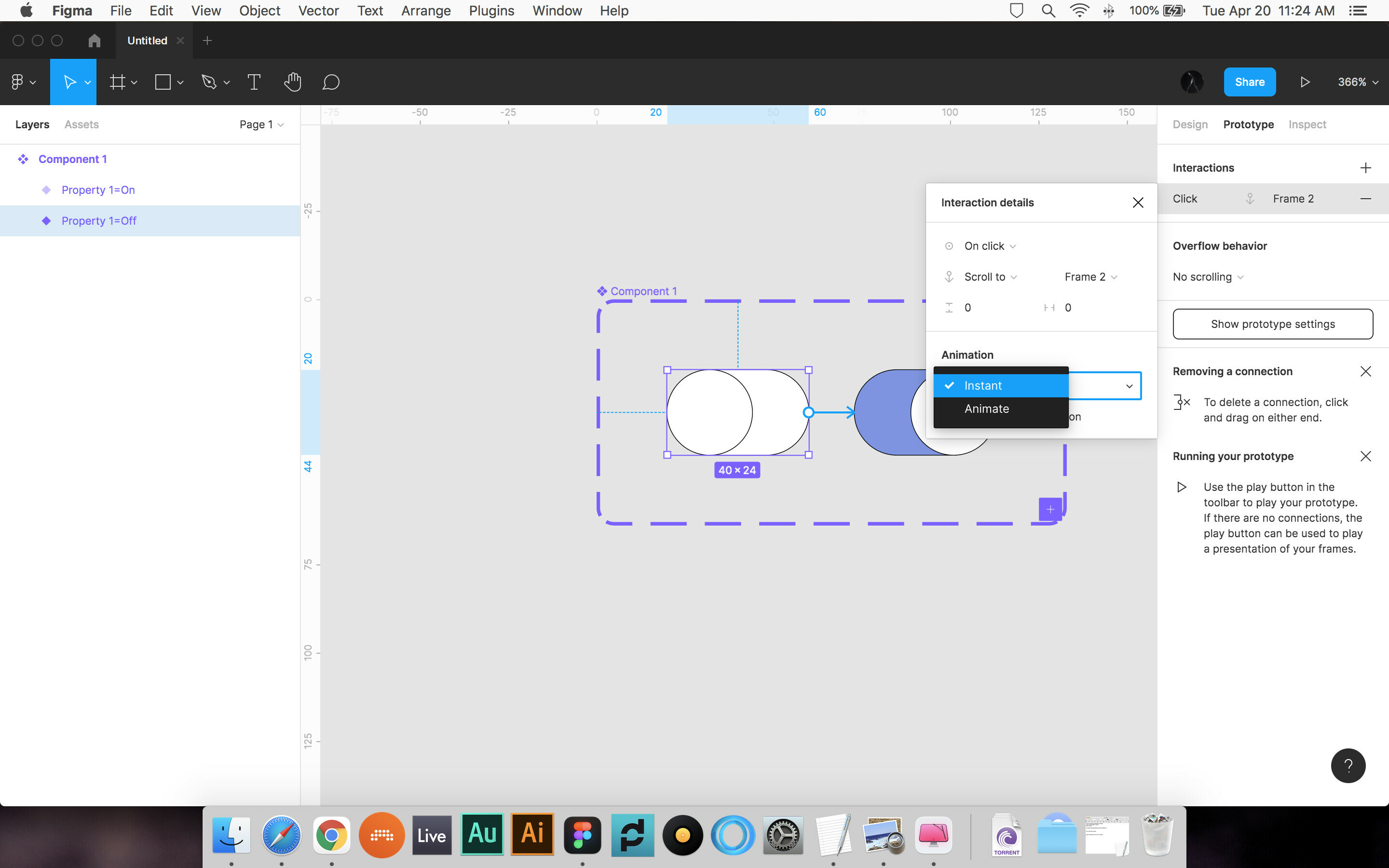Image resolution: width=1389 pixels, height=868 pixels.
Task: Switch to the Design tab
Action: tap(1190, 124)
